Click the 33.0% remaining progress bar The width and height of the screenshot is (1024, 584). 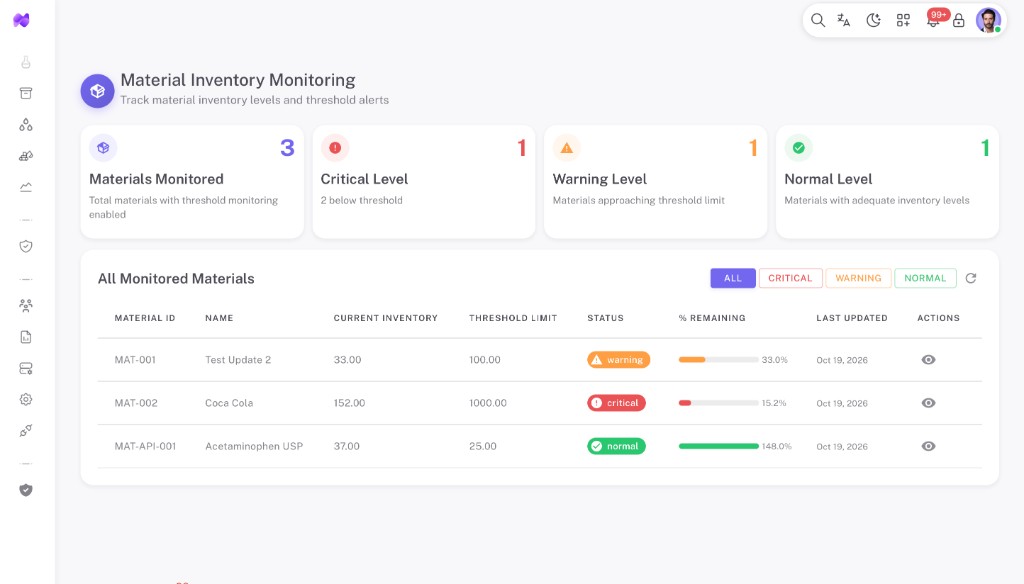click(x=718, y=360)
